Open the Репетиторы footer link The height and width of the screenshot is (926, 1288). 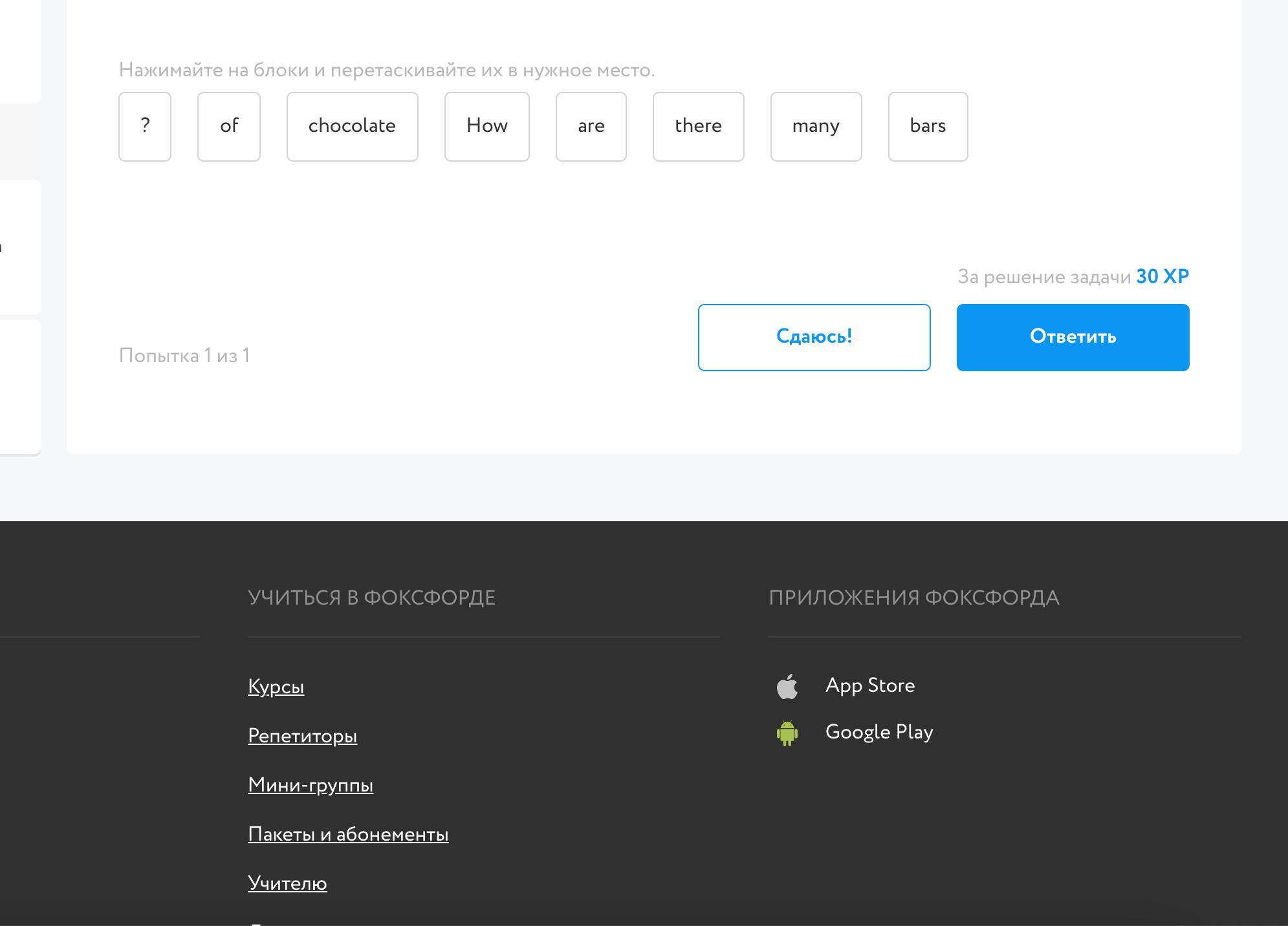302,736
